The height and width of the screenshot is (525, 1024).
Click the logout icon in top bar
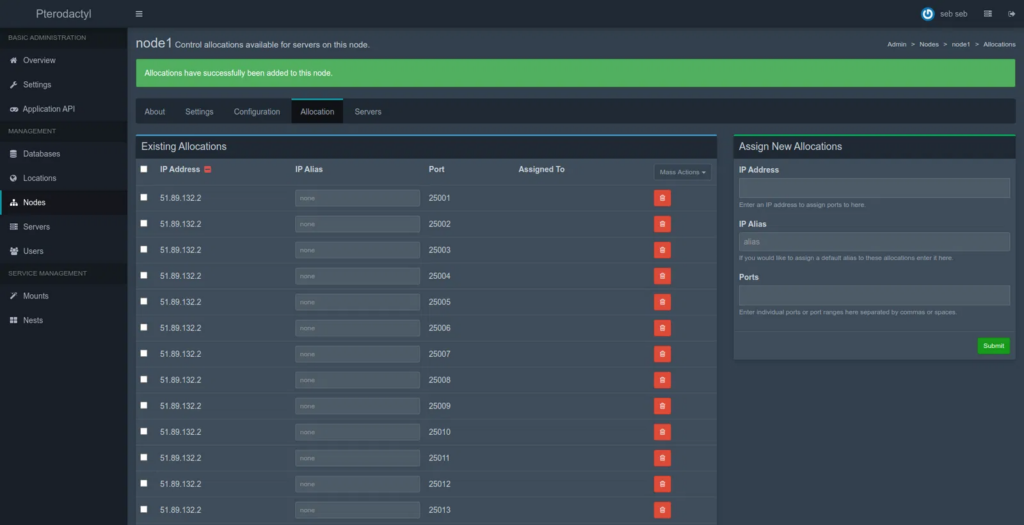pyautogui.click(x=1010, y=14)
